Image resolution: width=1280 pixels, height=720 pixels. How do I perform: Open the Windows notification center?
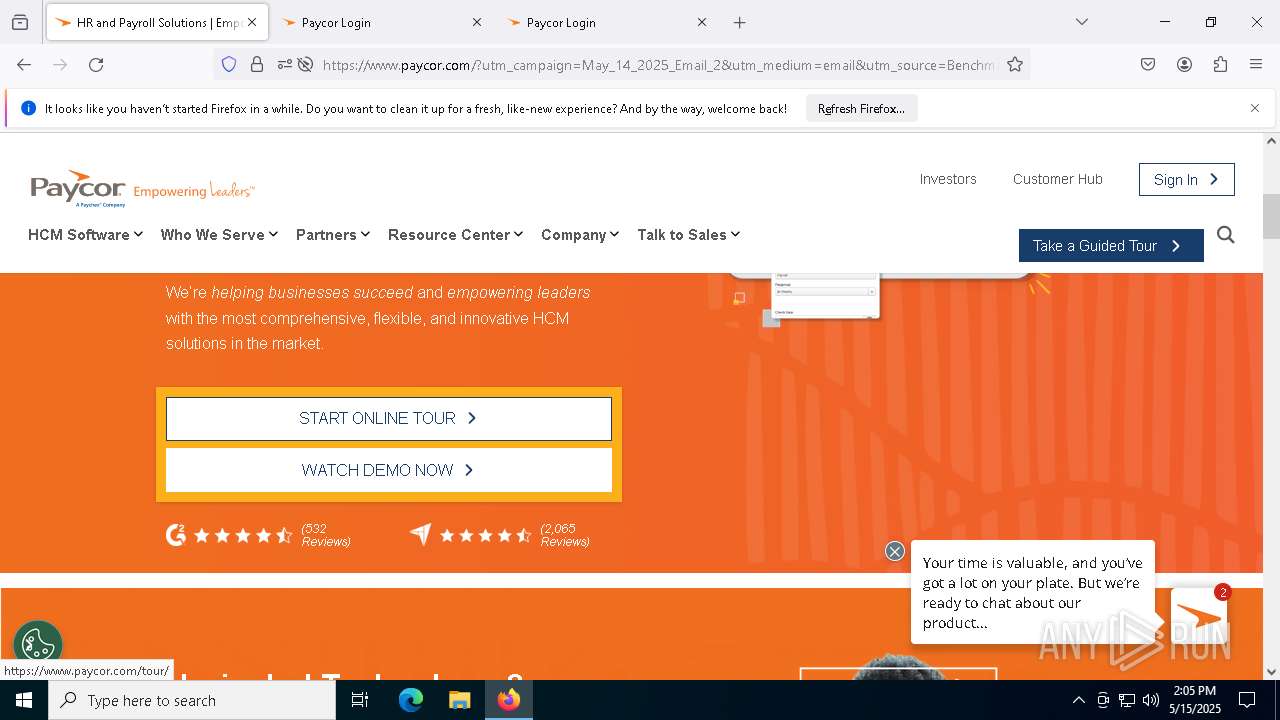1247,700
